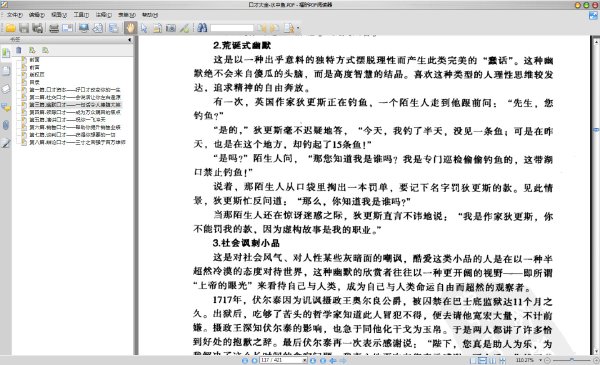The height and width of the screenshot is (365, 600).
Task: Select the 目录 bookmark
Action: coord(34,82)
